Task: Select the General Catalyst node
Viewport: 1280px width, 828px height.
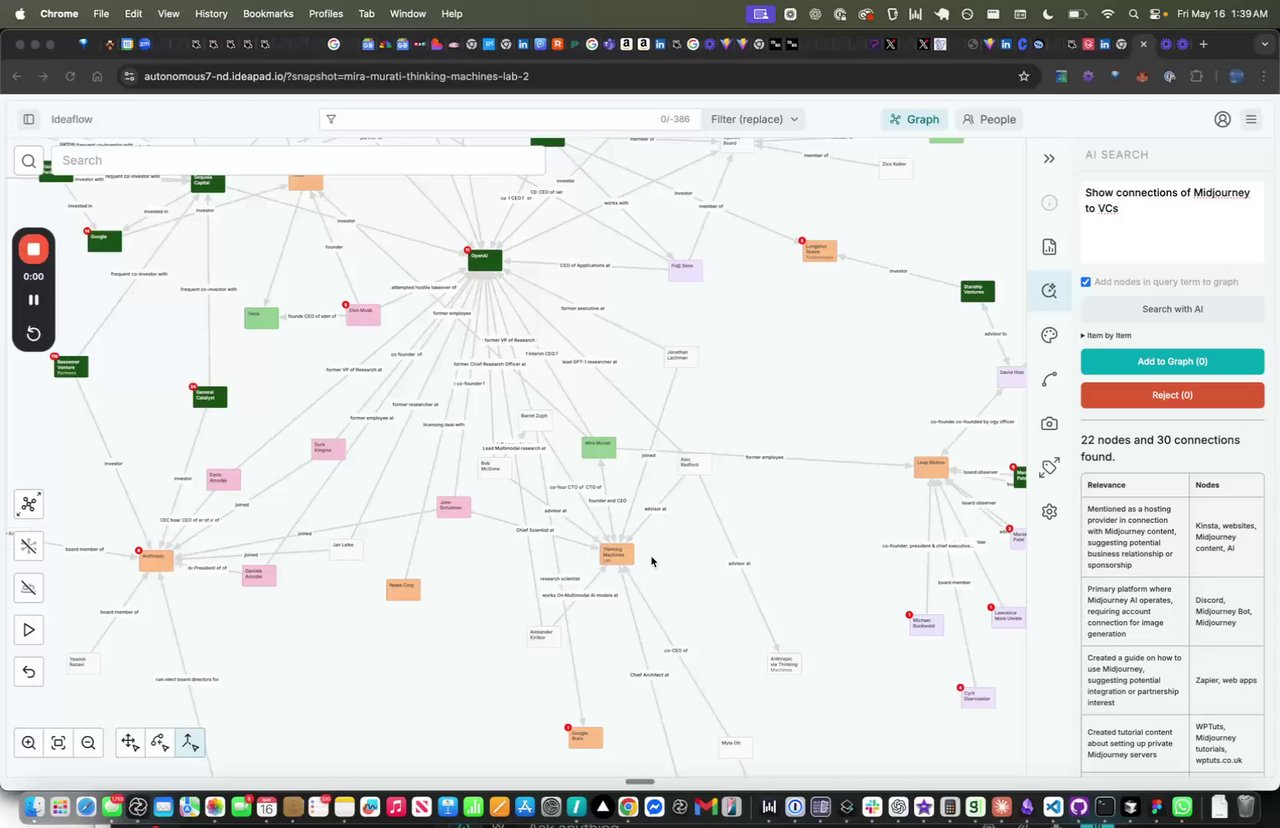Action: 210,397
